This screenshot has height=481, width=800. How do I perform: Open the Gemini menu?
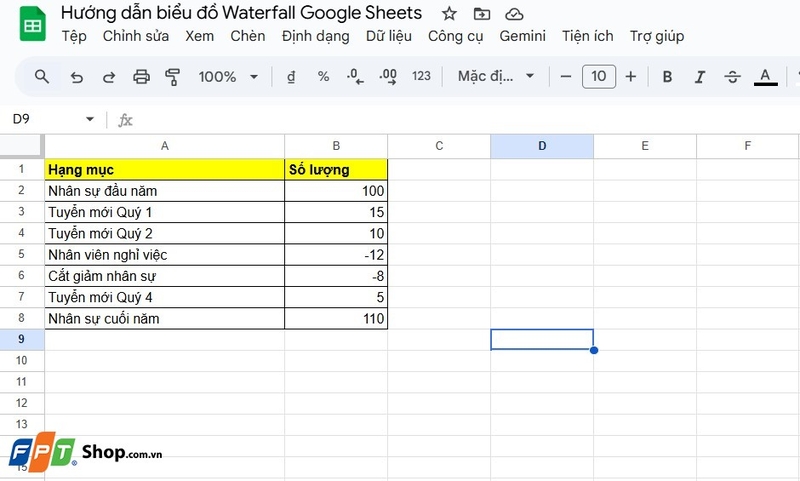pos(522,36)
